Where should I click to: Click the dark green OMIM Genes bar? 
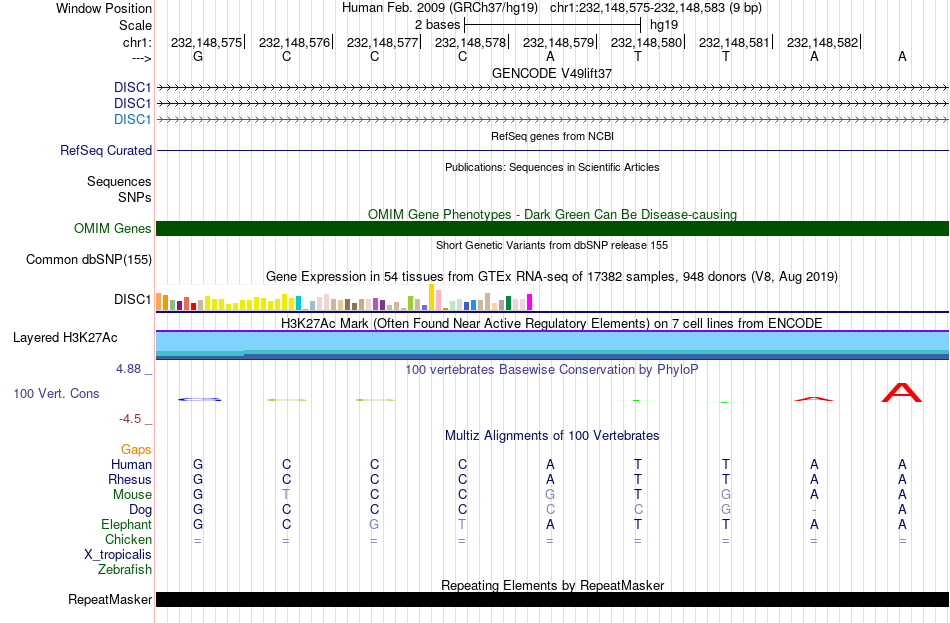(552, 228)
